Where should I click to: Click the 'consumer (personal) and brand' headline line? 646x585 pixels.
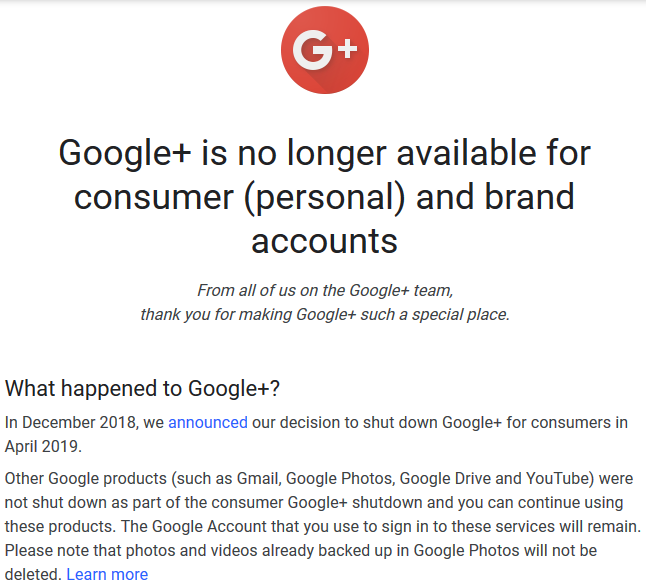pyautogui.click(x=324, y=197)
